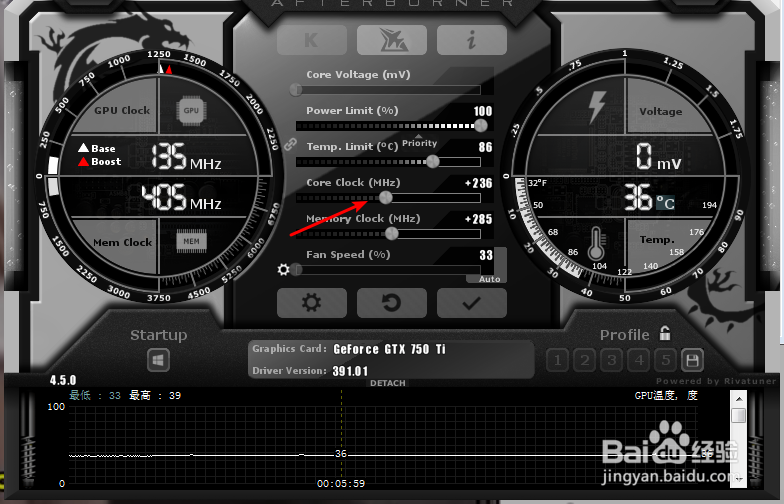Click the lightning bolt voltage icon

pos(596,107)
